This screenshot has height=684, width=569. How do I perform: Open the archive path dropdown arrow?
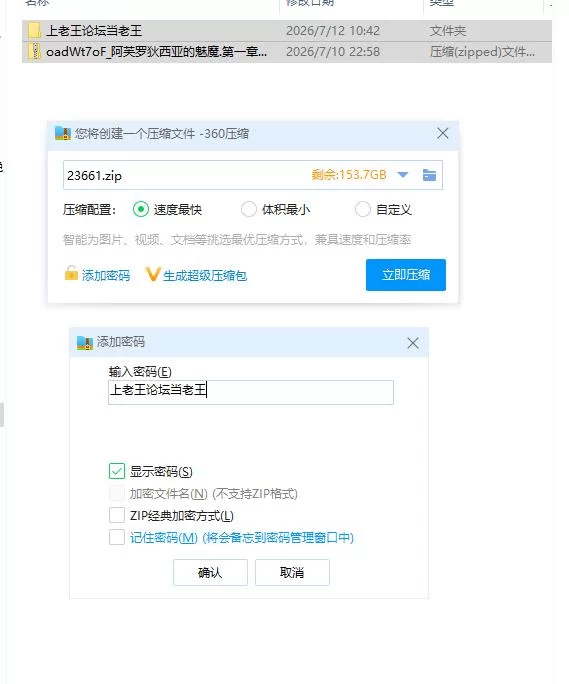pyautogui.click(x=403, y=175)
